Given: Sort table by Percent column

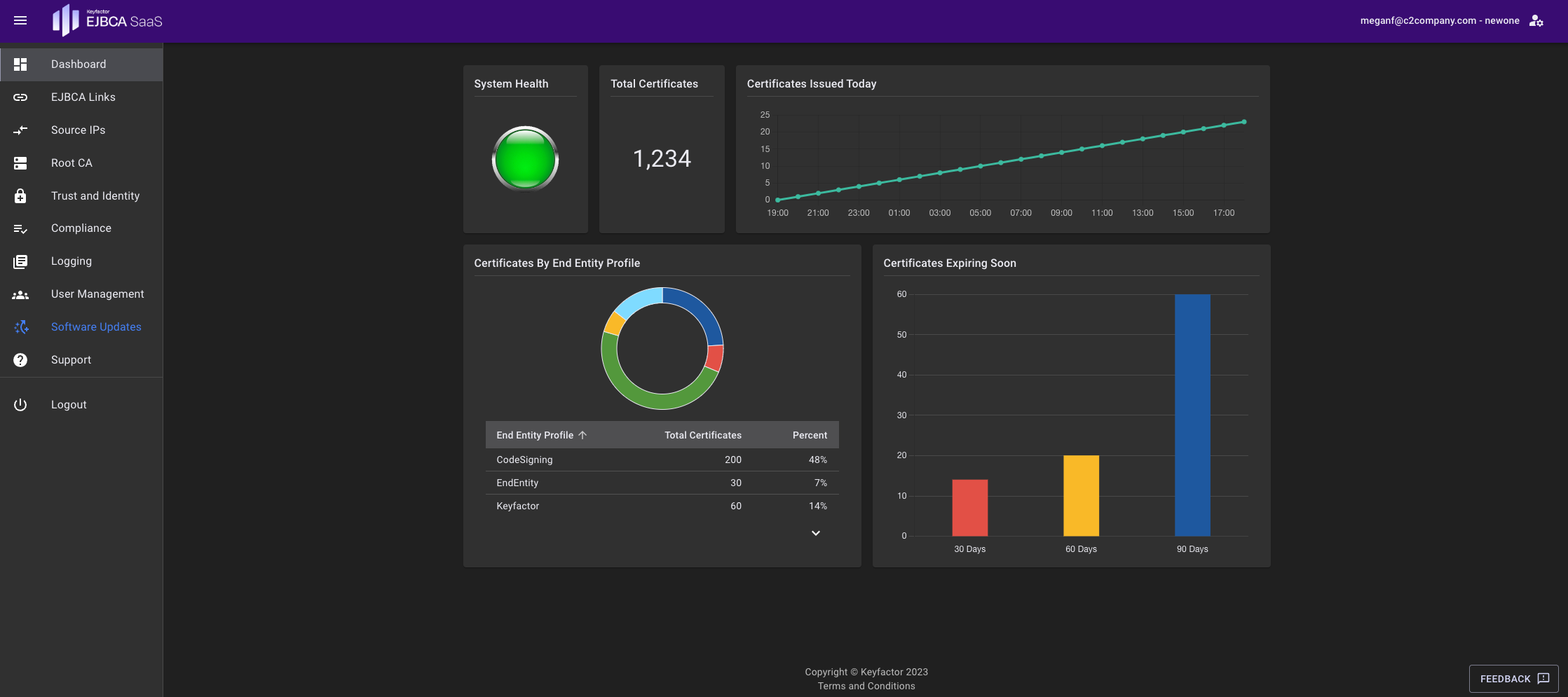Looking at the screenshot, I should click(x=809, y=435).
